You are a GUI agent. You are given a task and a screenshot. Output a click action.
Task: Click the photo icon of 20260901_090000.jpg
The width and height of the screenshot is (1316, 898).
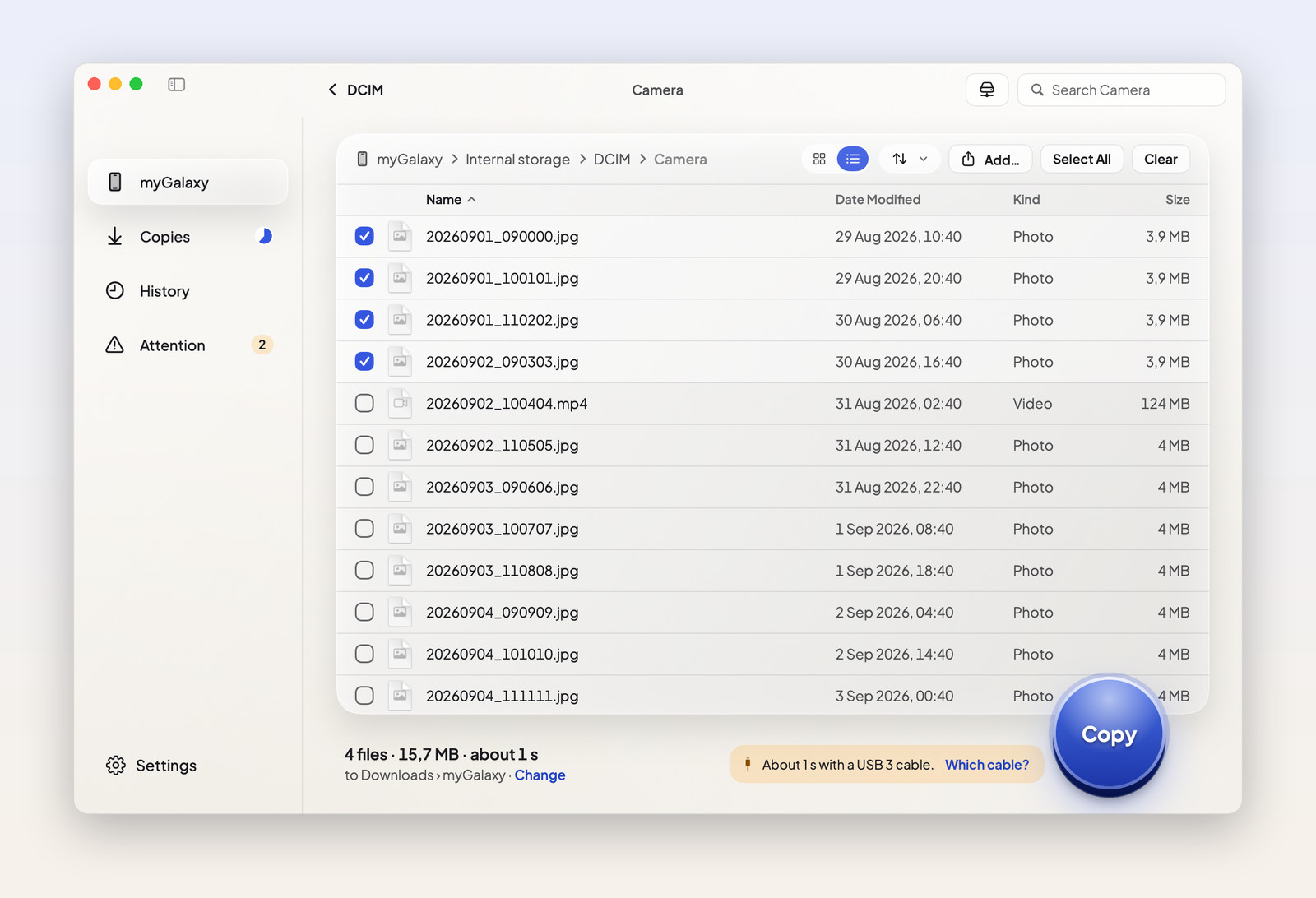click(x=400, y=236)
